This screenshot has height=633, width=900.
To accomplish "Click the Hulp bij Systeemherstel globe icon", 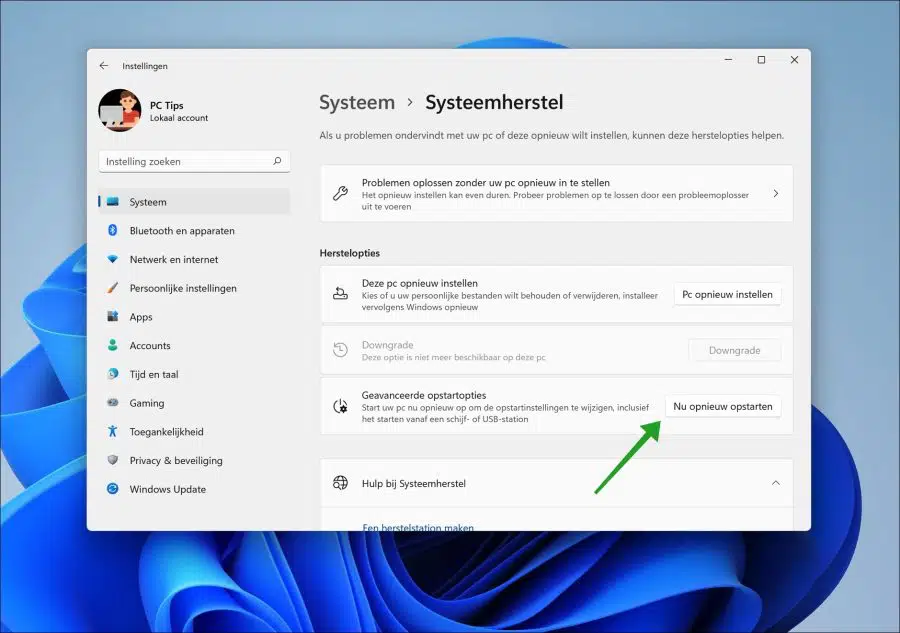I will [x=340, y=483].
